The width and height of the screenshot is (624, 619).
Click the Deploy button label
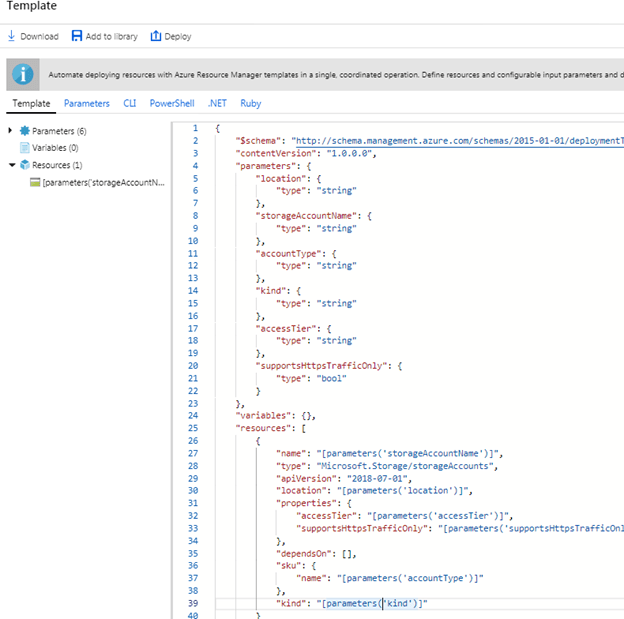pos(178,36)
